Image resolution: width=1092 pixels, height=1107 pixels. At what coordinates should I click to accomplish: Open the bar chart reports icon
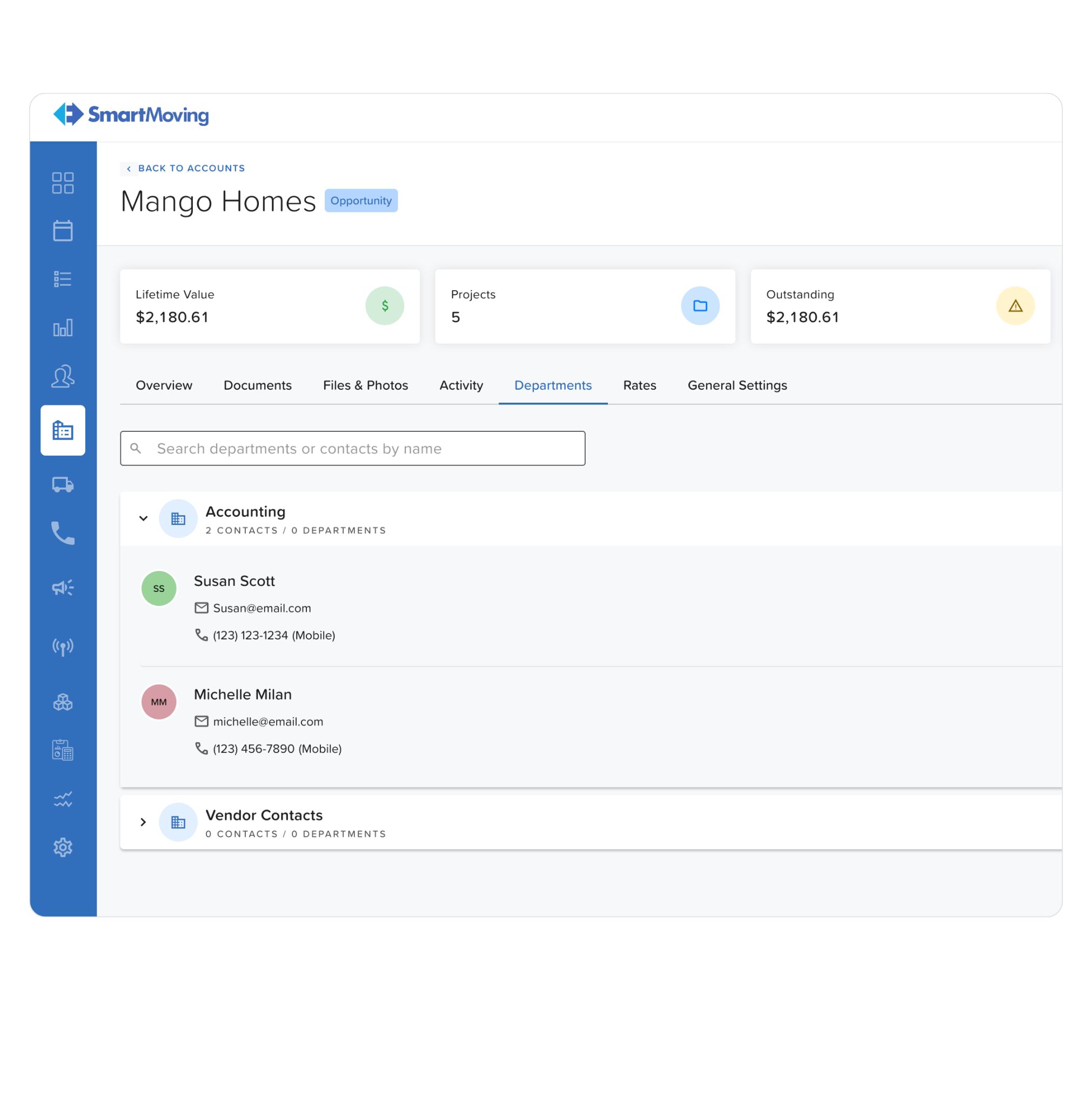click(x=63, y=327)
